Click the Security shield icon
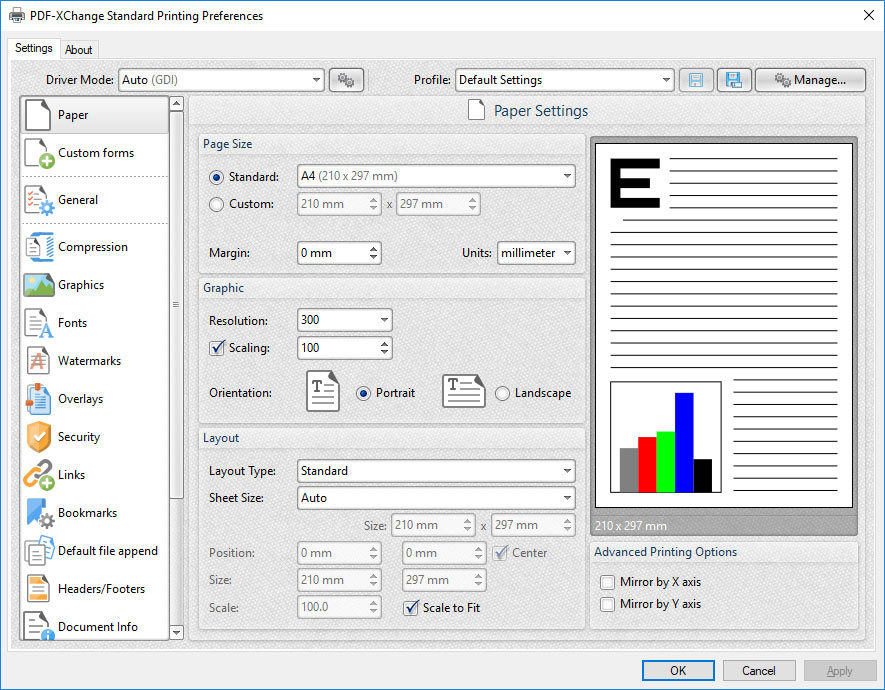Image resolution: width=885 pixels, height=690 pixels. [37, 437]
